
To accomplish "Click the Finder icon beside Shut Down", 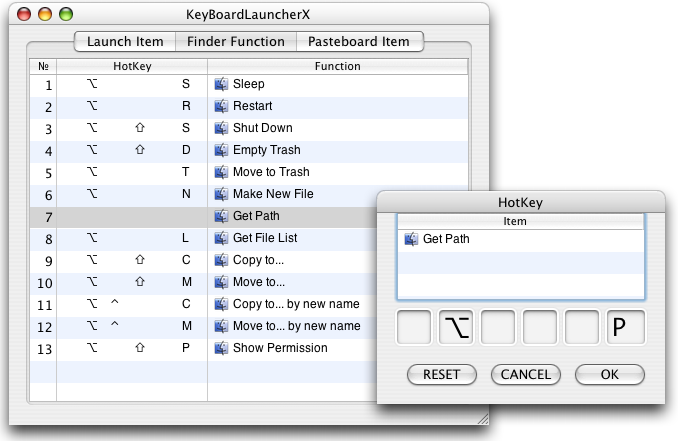I will (x=221, y=128).
